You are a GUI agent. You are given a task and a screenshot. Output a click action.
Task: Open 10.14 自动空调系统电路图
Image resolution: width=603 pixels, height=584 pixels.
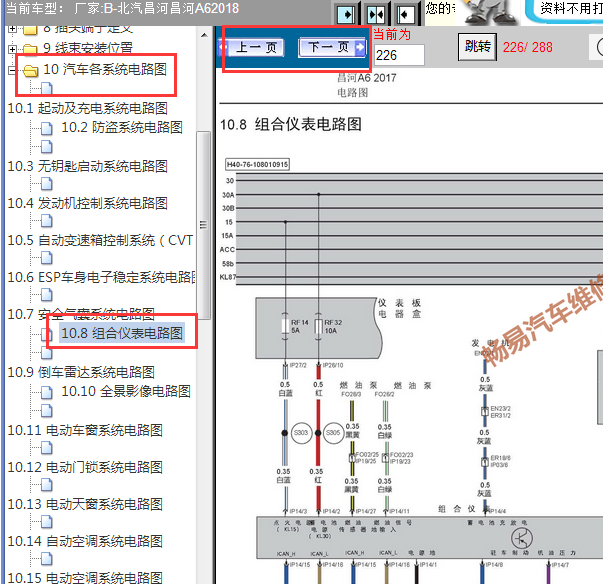click(85, 541)
